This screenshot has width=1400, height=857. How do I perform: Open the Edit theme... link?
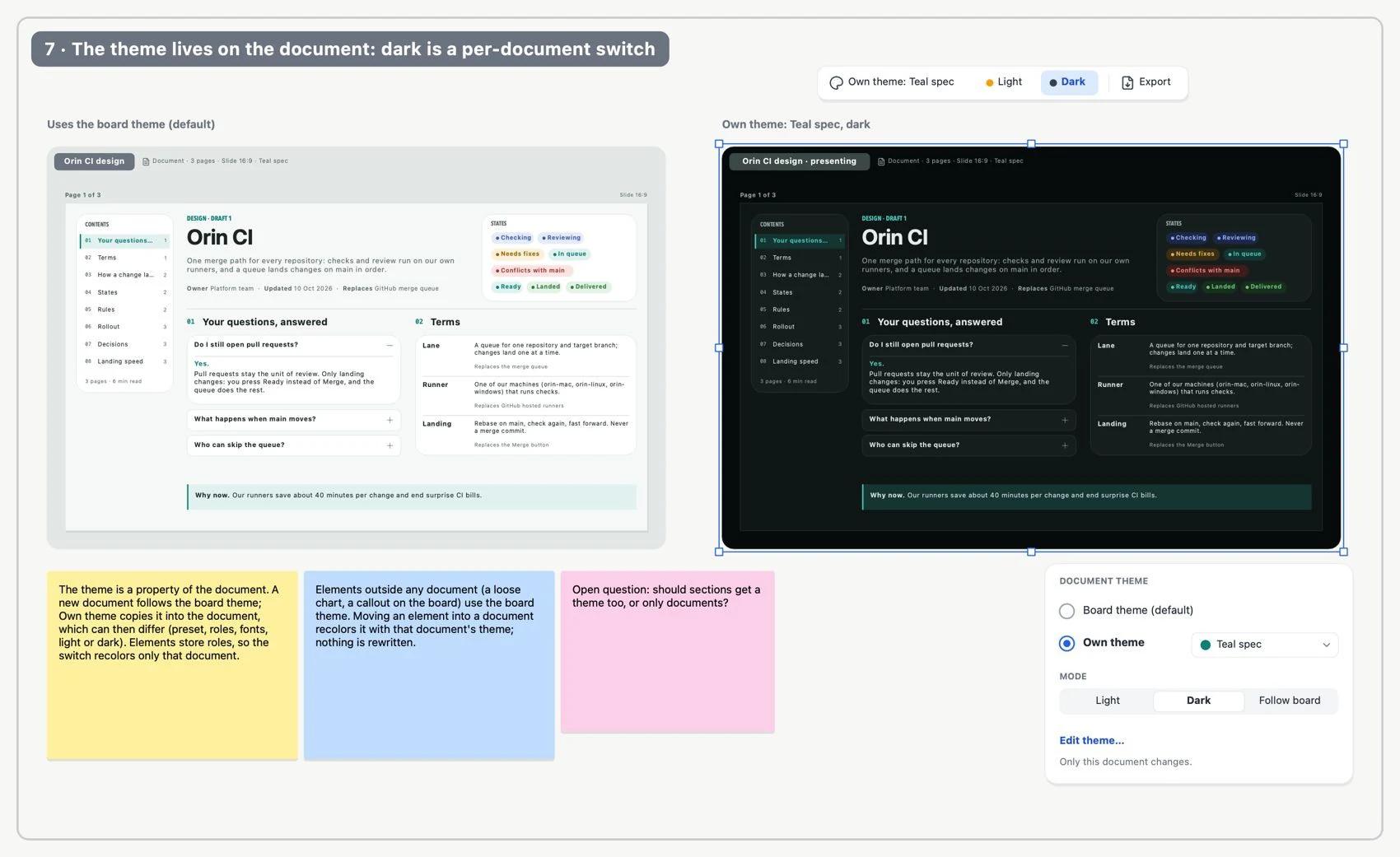[x=1091, y=740]
